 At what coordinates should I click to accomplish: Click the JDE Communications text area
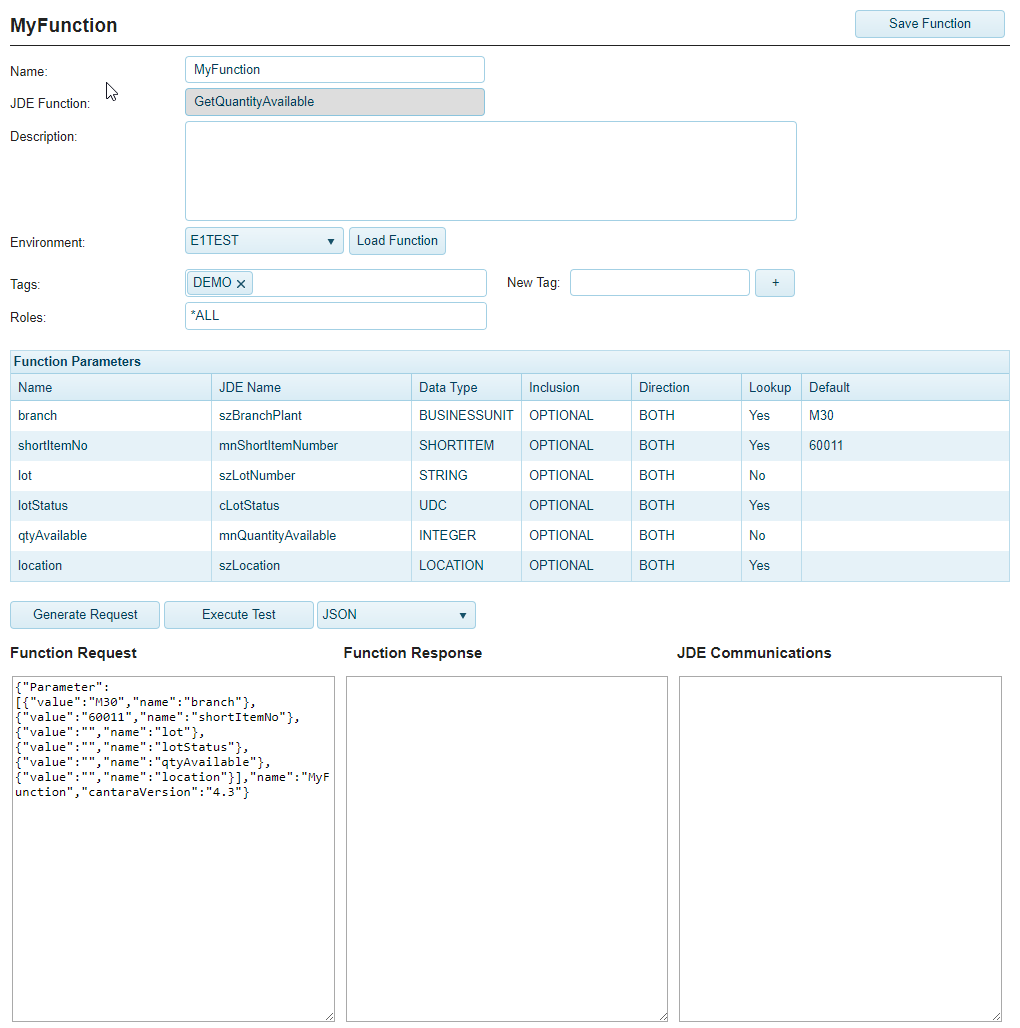(x=840, y=848)
